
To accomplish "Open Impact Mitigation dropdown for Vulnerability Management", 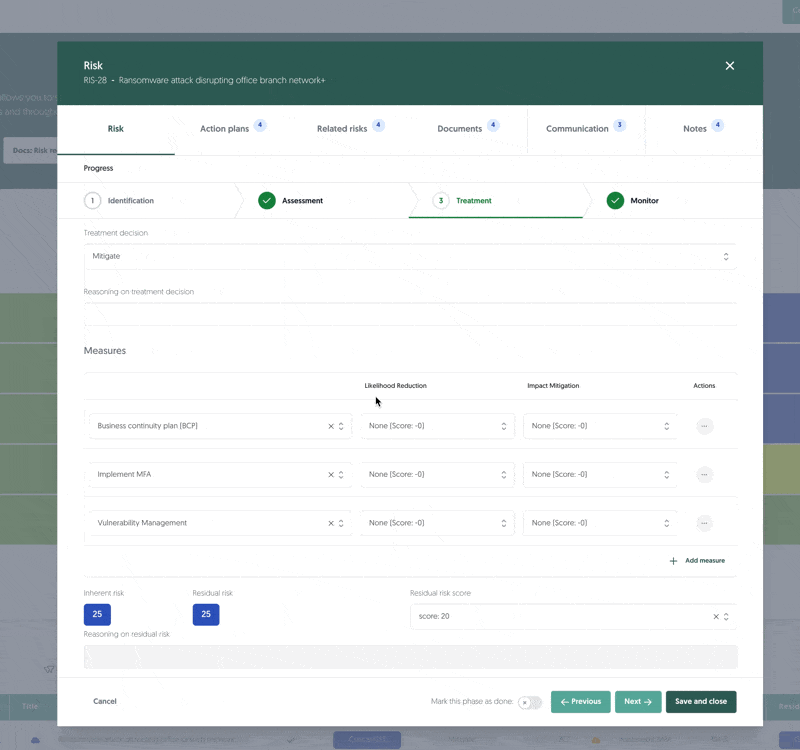I will [599, 523].
